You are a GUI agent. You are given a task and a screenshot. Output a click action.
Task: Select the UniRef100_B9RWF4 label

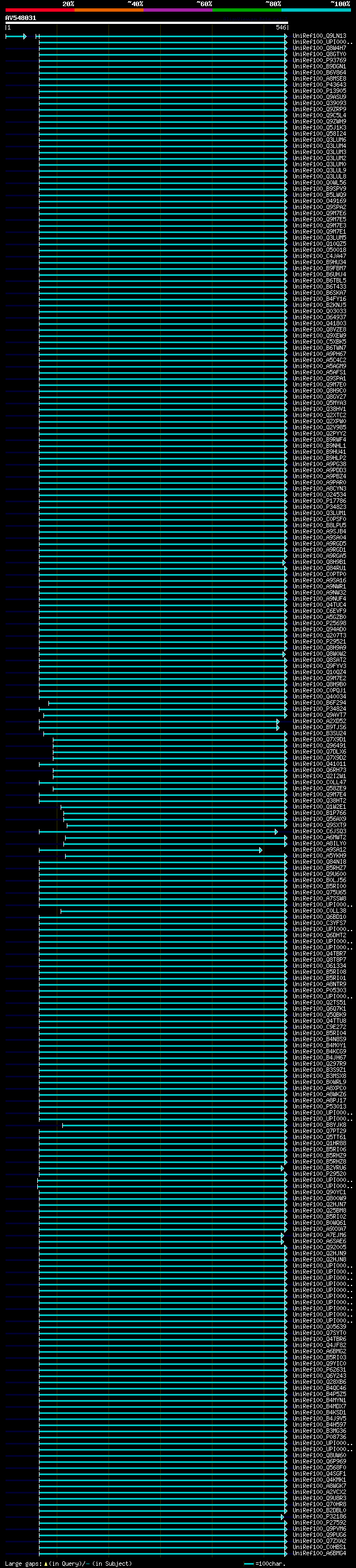pyautogui.click(x=319, y=439)
